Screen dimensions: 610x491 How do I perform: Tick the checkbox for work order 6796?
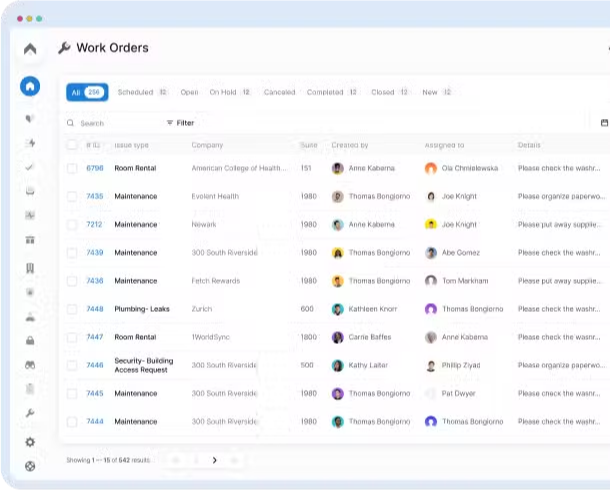coord(72,169)
